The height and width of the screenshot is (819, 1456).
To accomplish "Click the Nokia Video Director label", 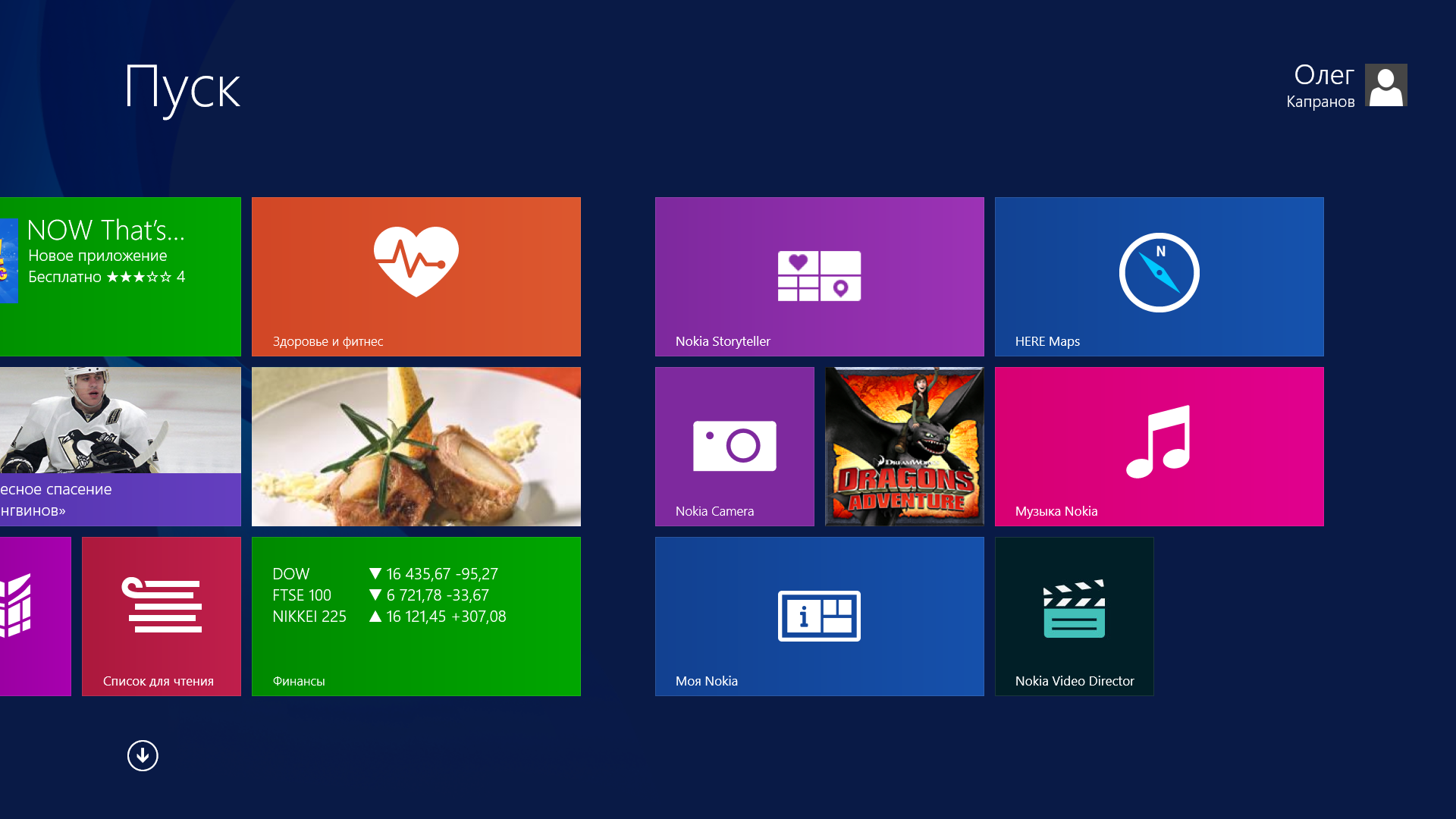I will pos(1075,681).
